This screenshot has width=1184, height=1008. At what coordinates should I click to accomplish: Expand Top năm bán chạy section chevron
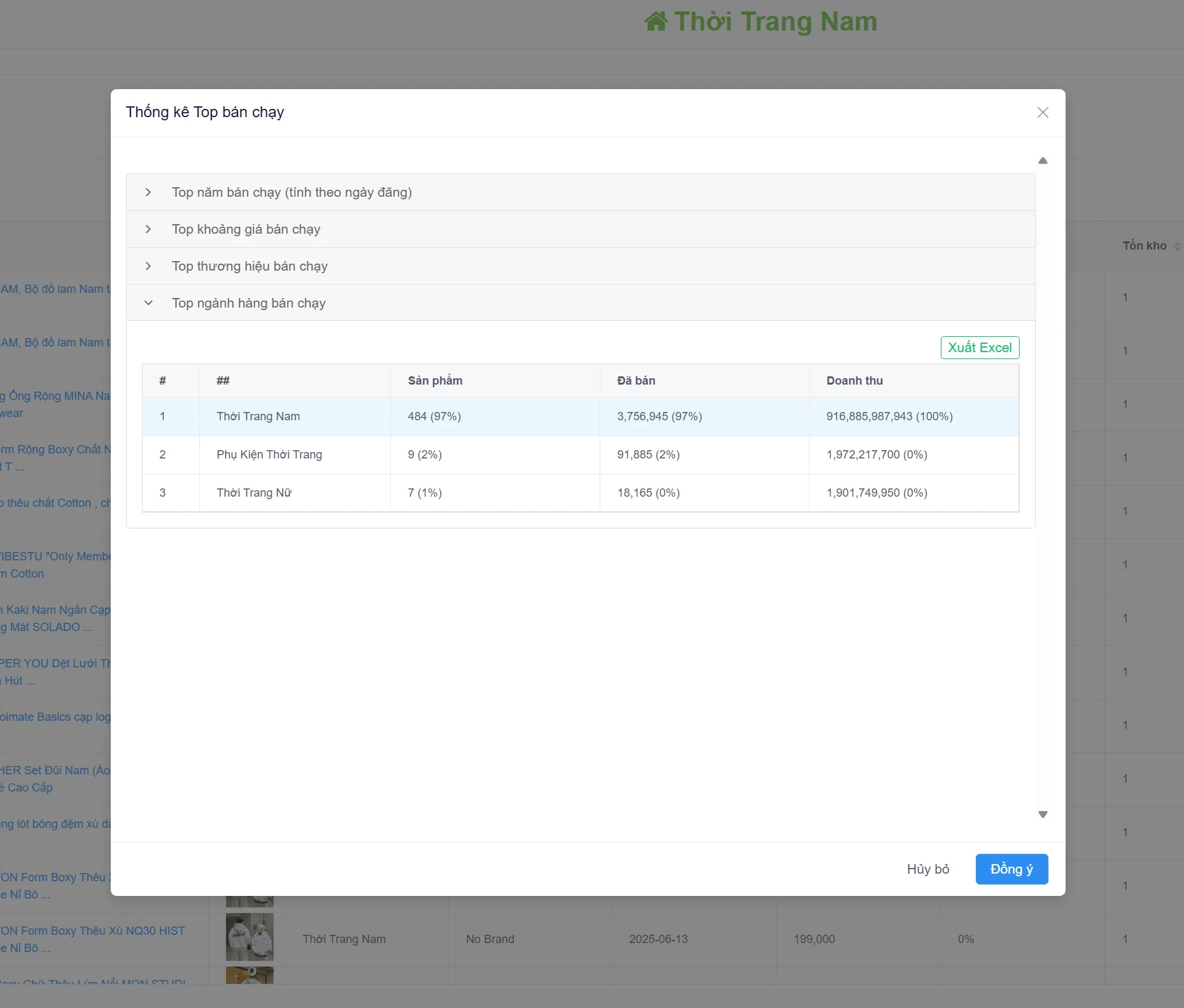point(148,192)
